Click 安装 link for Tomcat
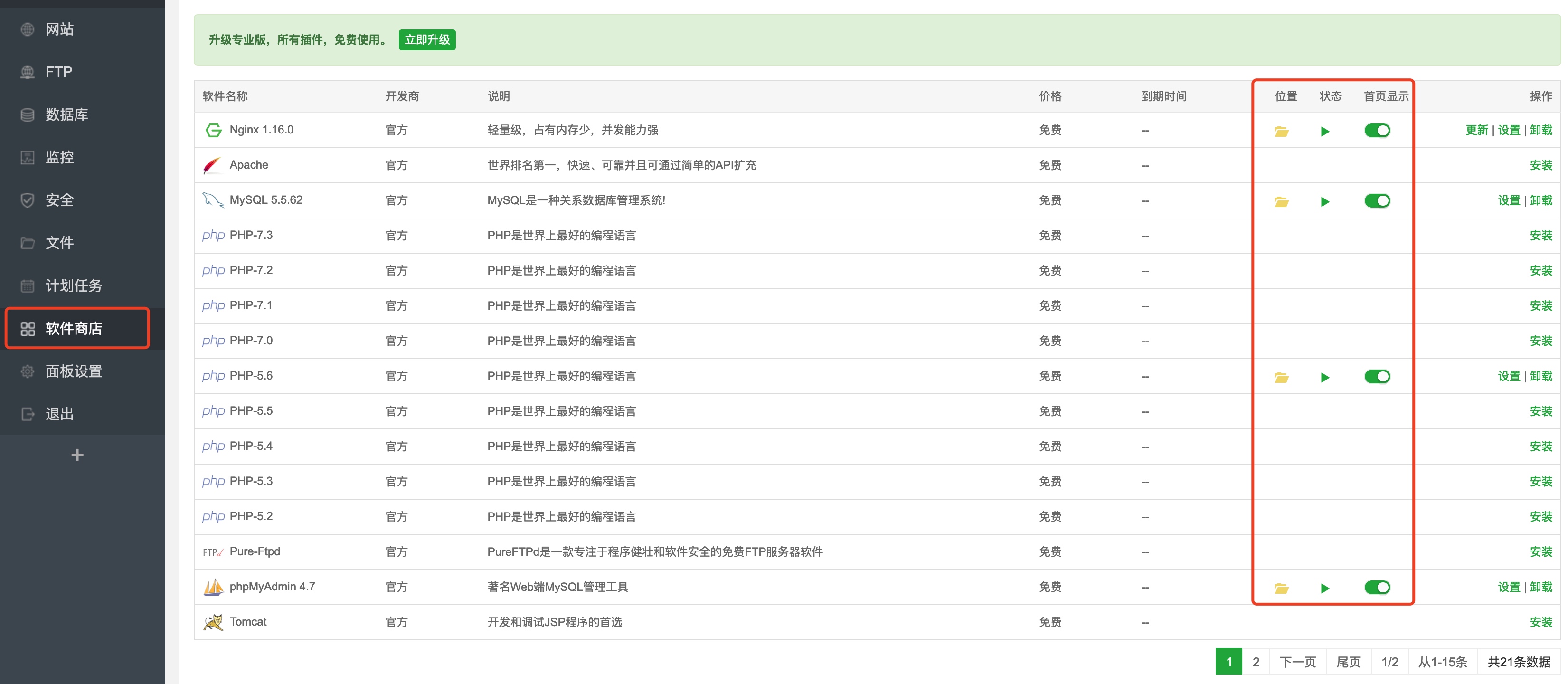Viewport: 1568px width, 684px height. (x=1541, y=622)
